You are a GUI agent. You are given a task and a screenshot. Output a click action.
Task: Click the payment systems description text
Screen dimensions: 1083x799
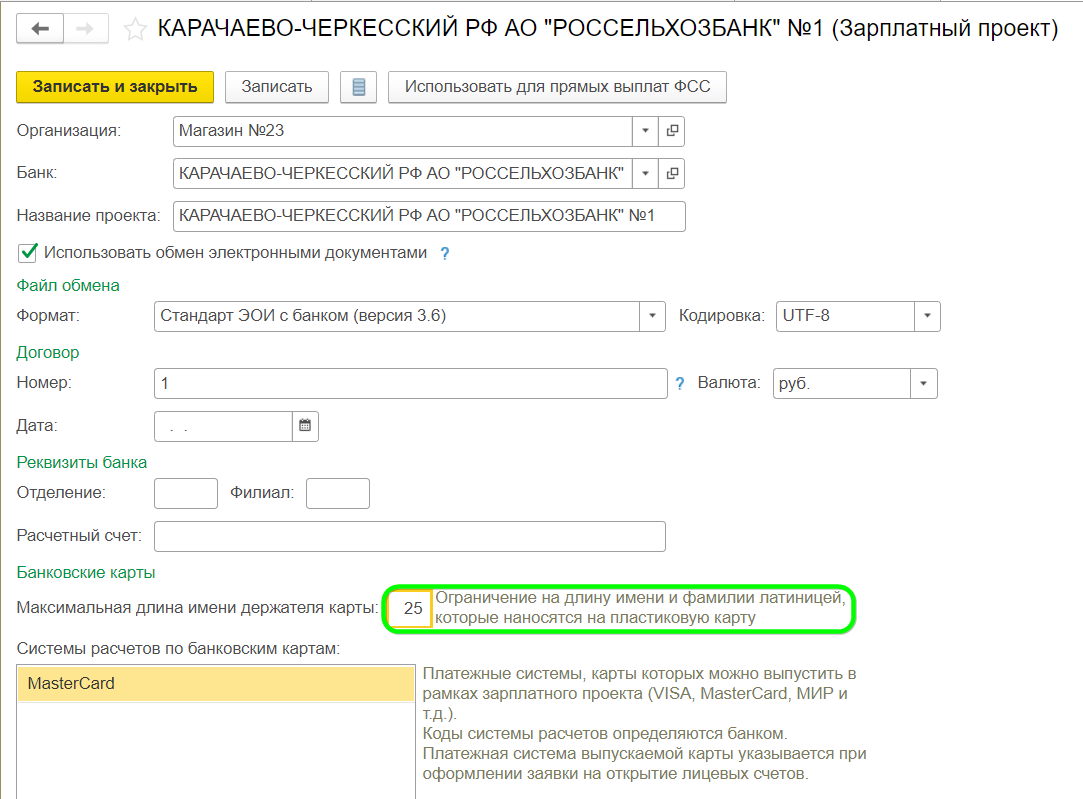pos(644,724)
